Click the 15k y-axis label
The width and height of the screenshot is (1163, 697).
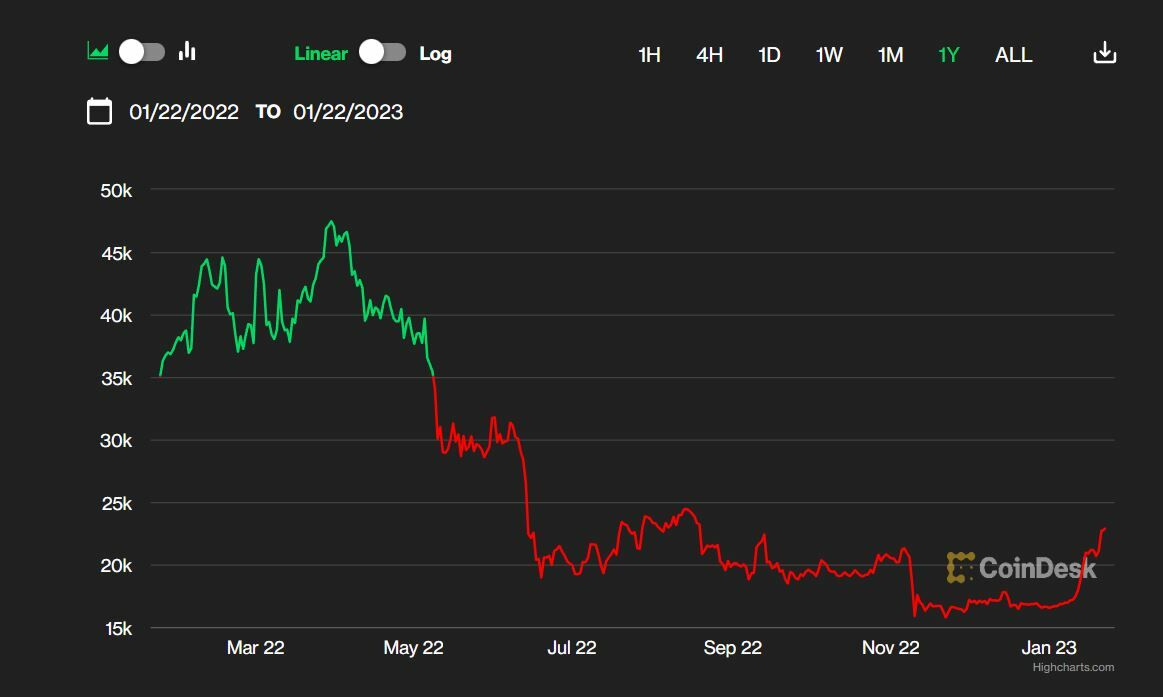click(118, 629)
